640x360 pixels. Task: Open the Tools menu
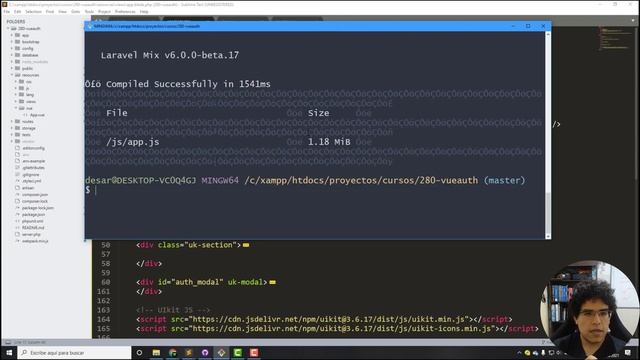click(89, 11)
